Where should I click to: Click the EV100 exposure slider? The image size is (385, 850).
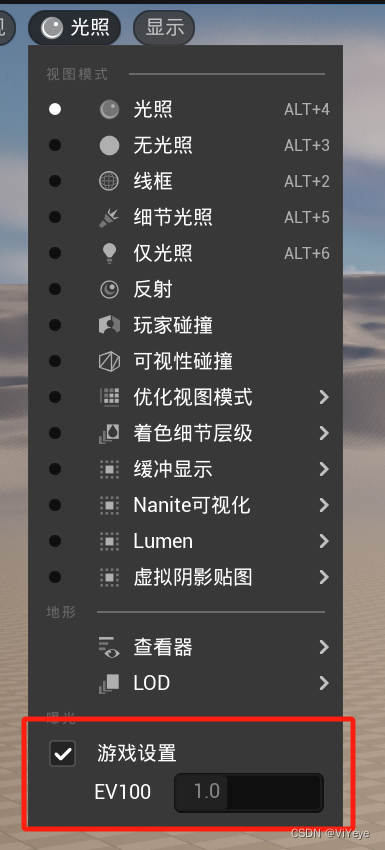coord(248,792)
